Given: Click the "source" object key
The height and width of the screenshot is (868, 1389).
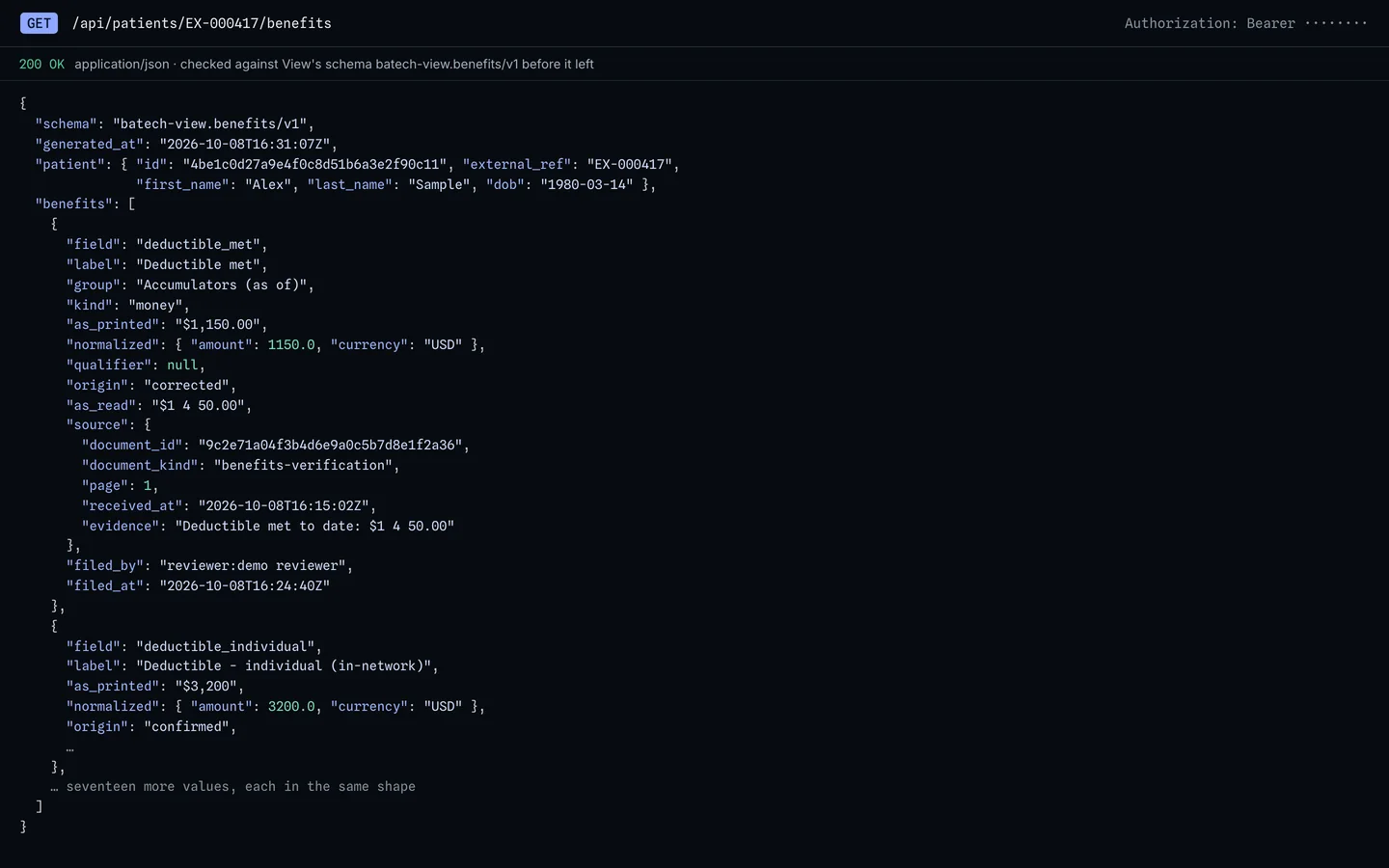Looking at the screenshot, I should pyautogui.click(x=97, y=424).
